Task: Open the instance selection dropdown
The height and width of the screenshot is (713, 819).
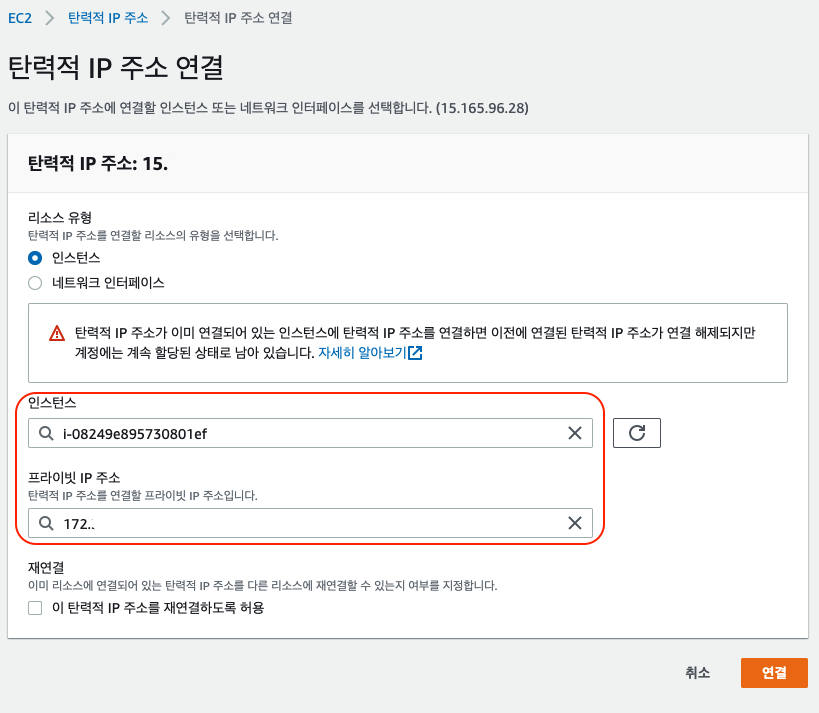Action: (x=300, y=433)
